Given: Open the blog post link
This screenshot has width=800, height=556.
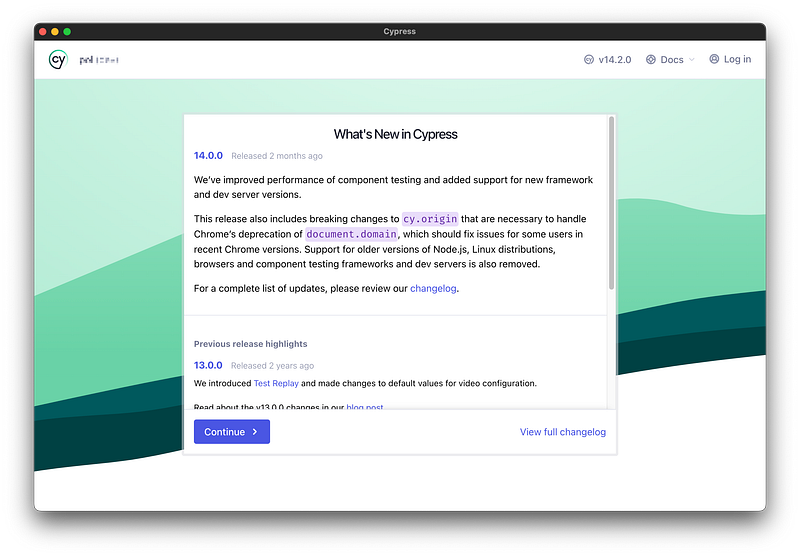Looking at the screenshot, I should 365,407.
